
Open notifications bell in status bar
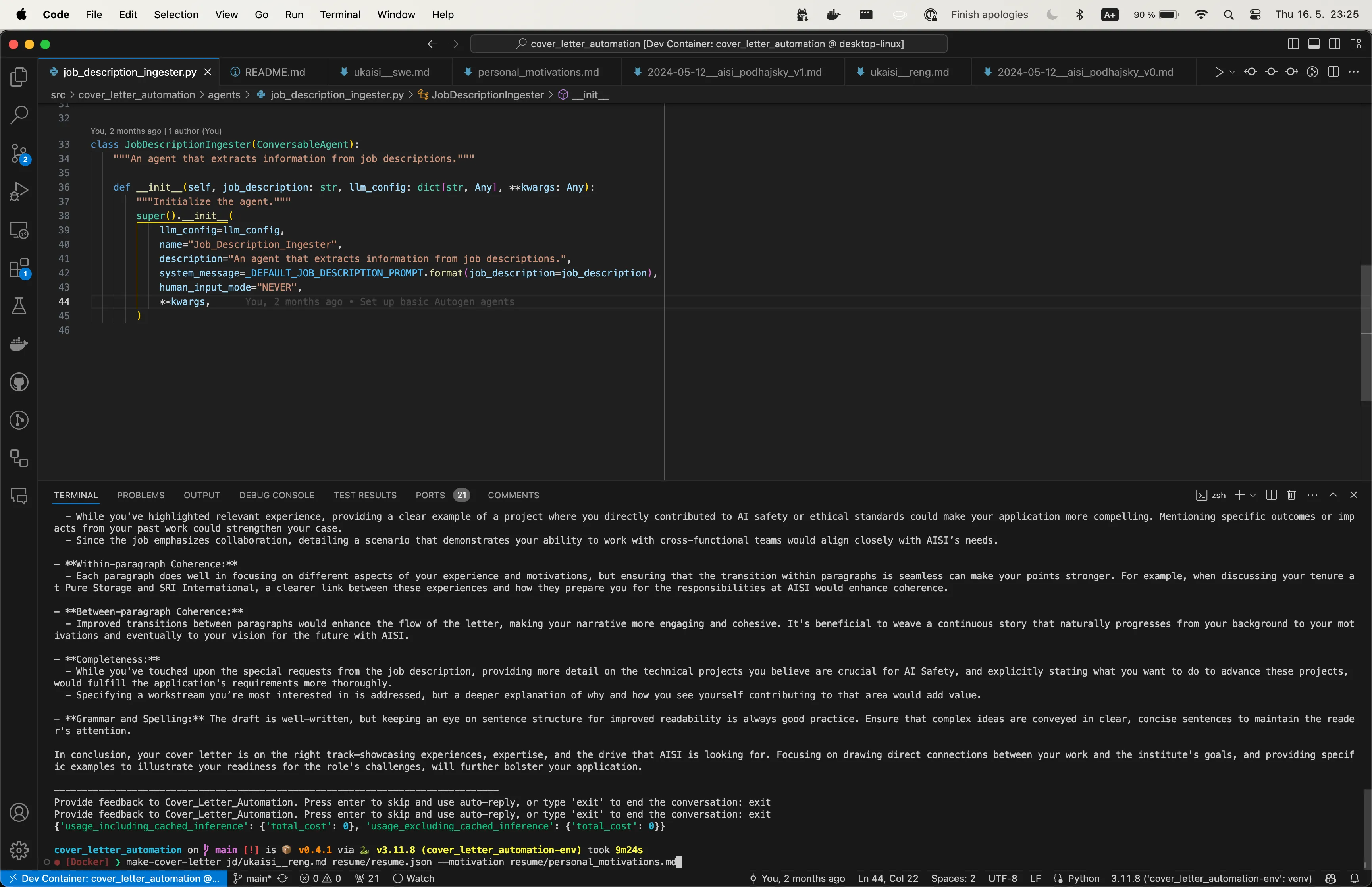click(x=1355, y=878)
